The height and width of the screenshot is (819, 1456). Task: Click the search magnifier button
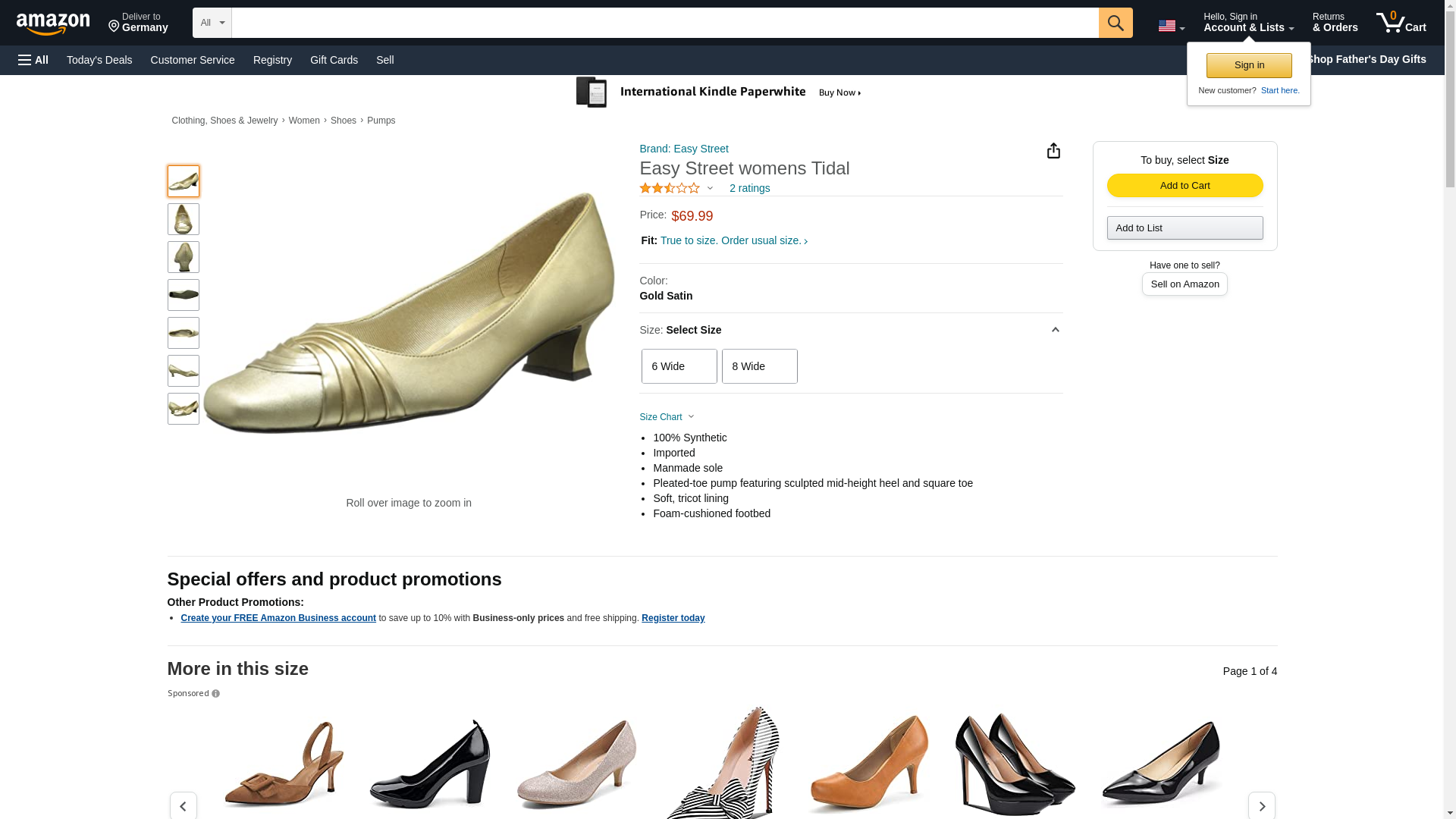(1115, 23)
